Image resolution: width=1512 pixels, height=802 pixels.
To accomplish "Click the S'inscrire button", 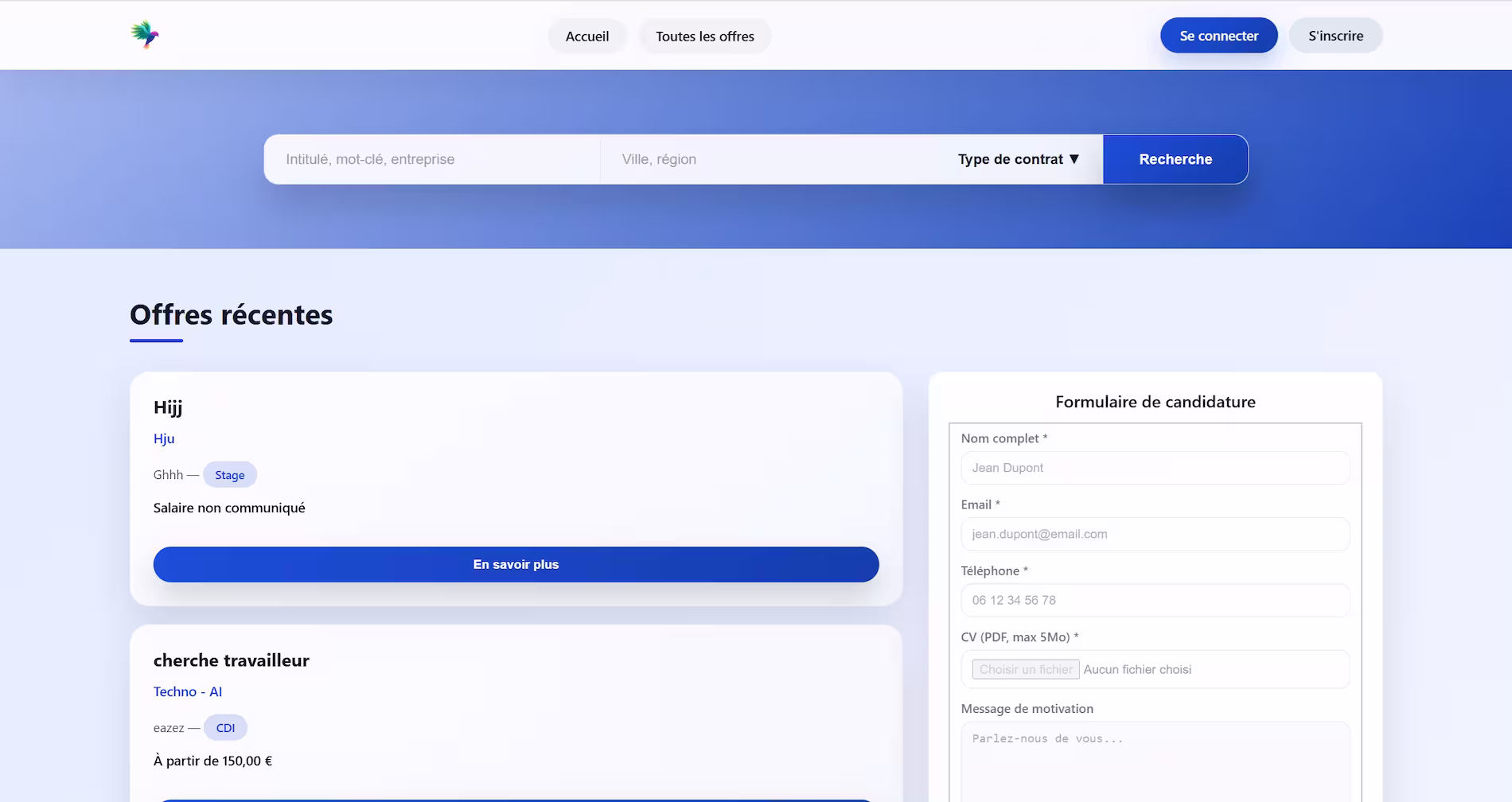I will click(1335, 36).
